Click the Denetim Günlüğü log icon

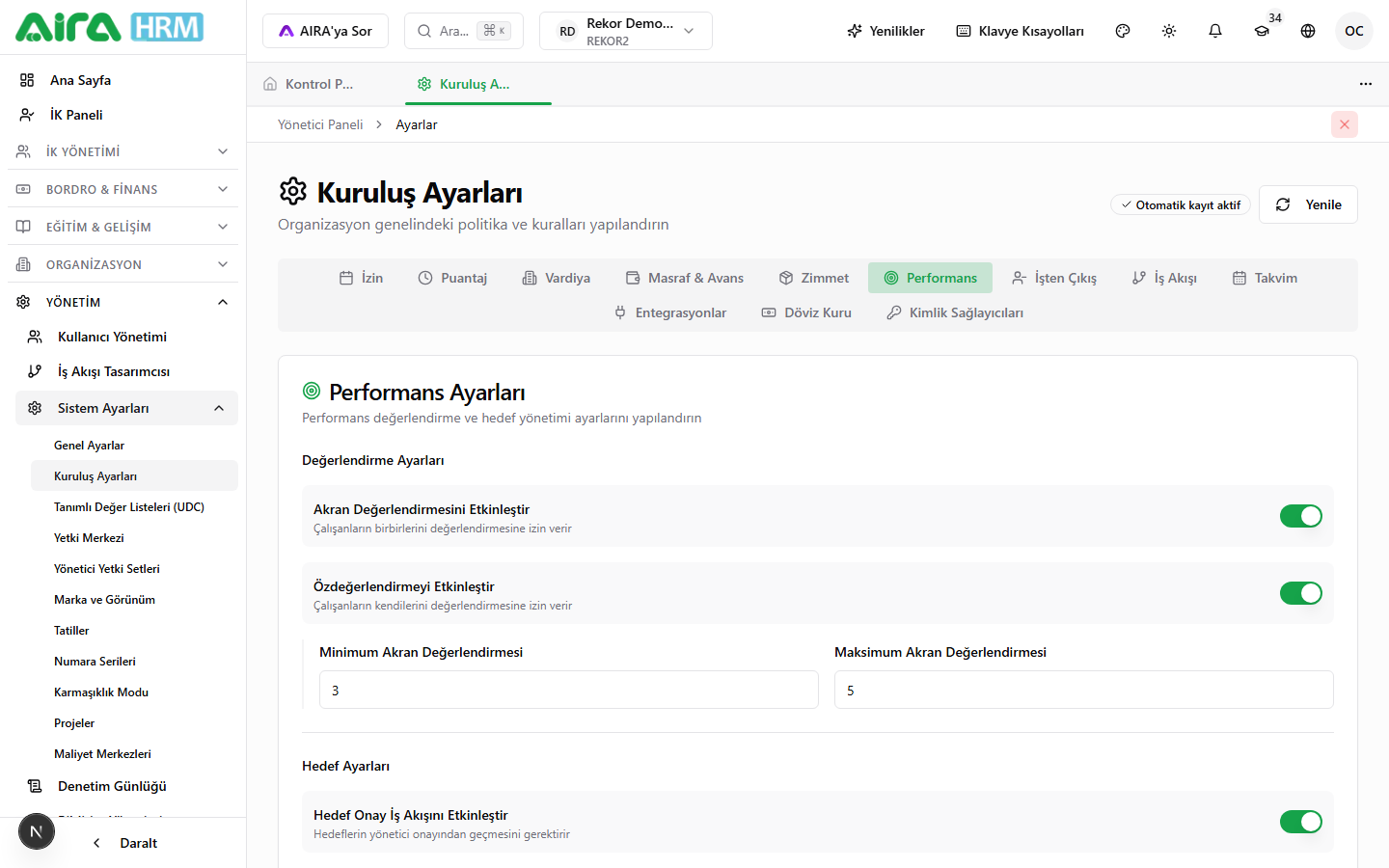click(x=35, y=786)
